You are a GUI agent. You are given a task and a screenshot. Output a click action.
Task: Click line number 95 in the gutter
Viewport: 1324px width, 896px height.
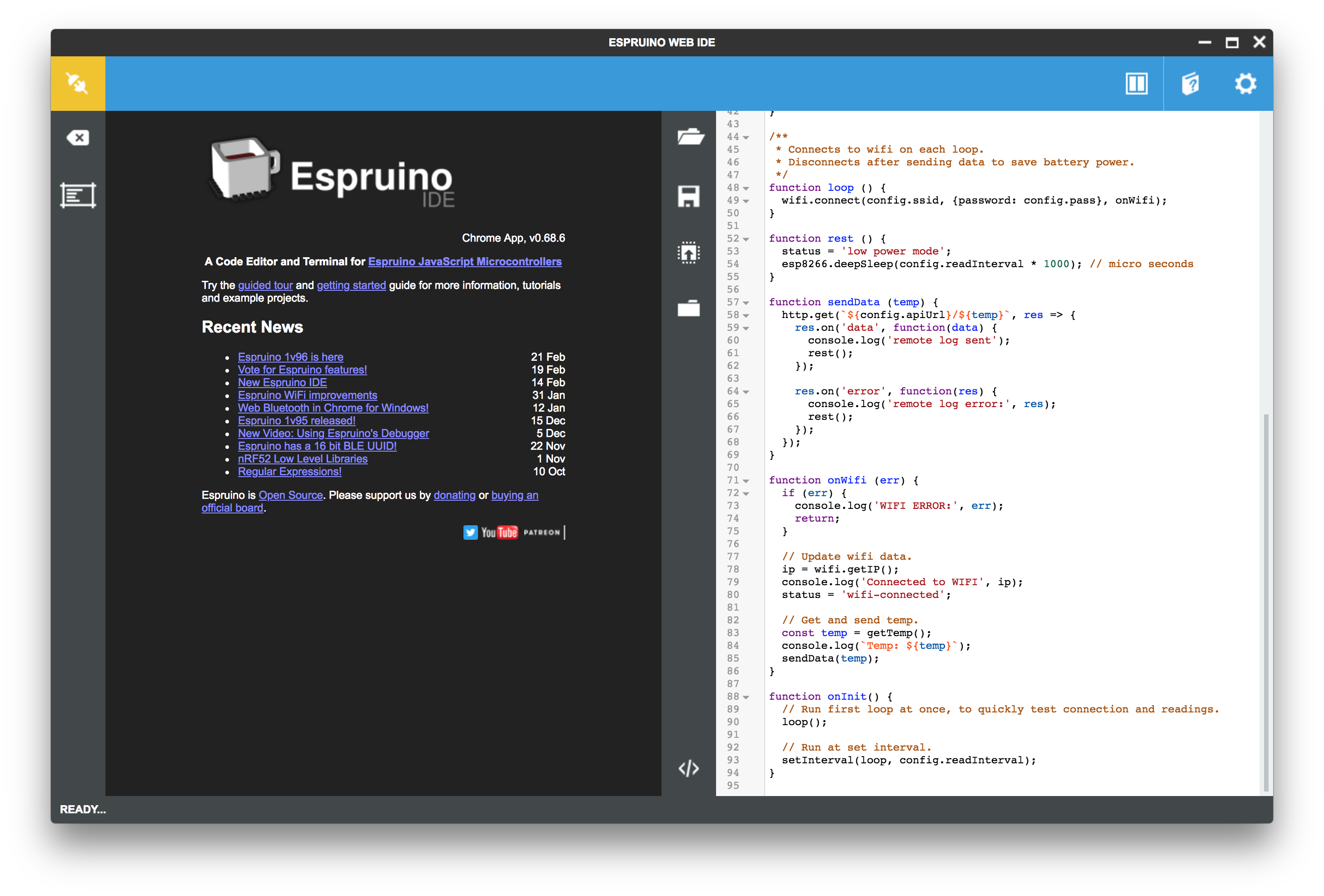pos(732,786)
